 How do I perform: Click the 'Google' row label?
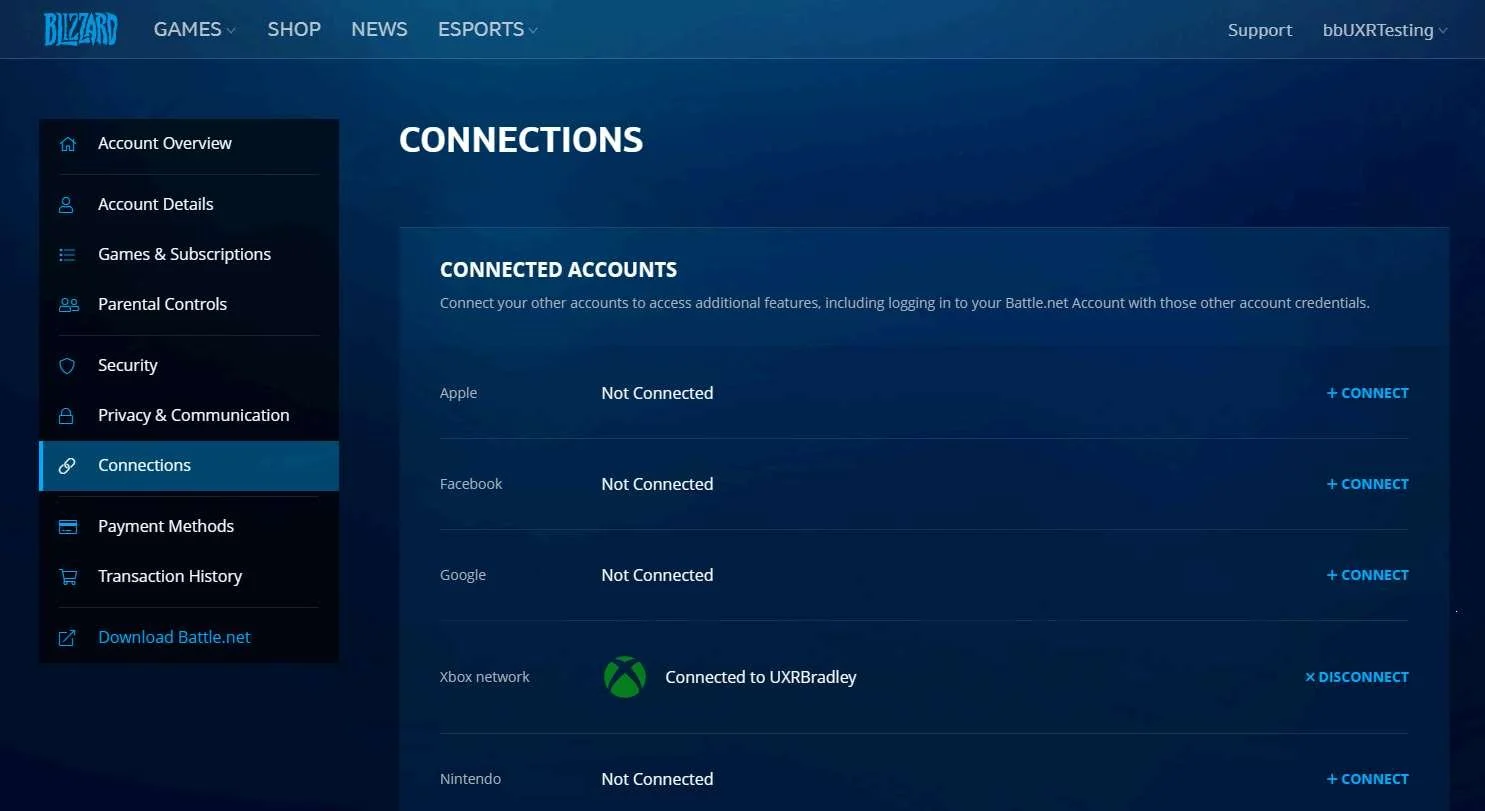coord(463,576)
